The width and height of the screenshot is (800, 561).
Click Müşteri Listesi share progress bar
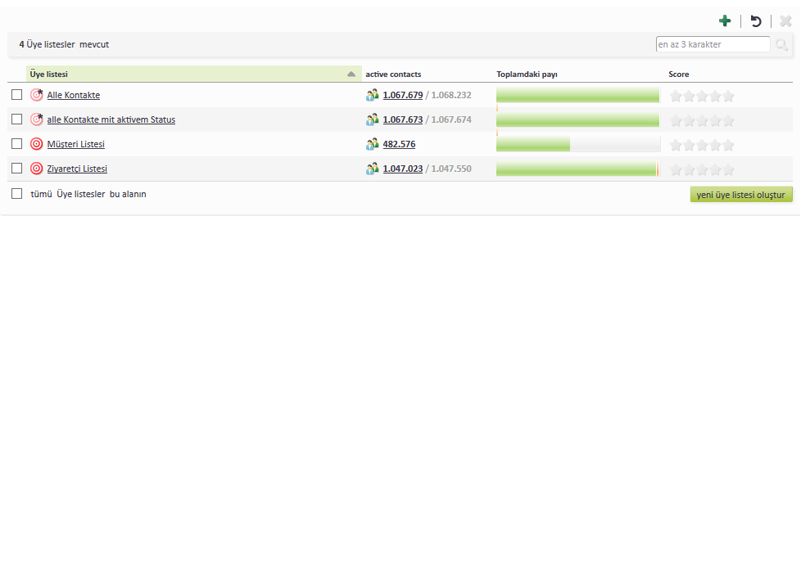577,144
